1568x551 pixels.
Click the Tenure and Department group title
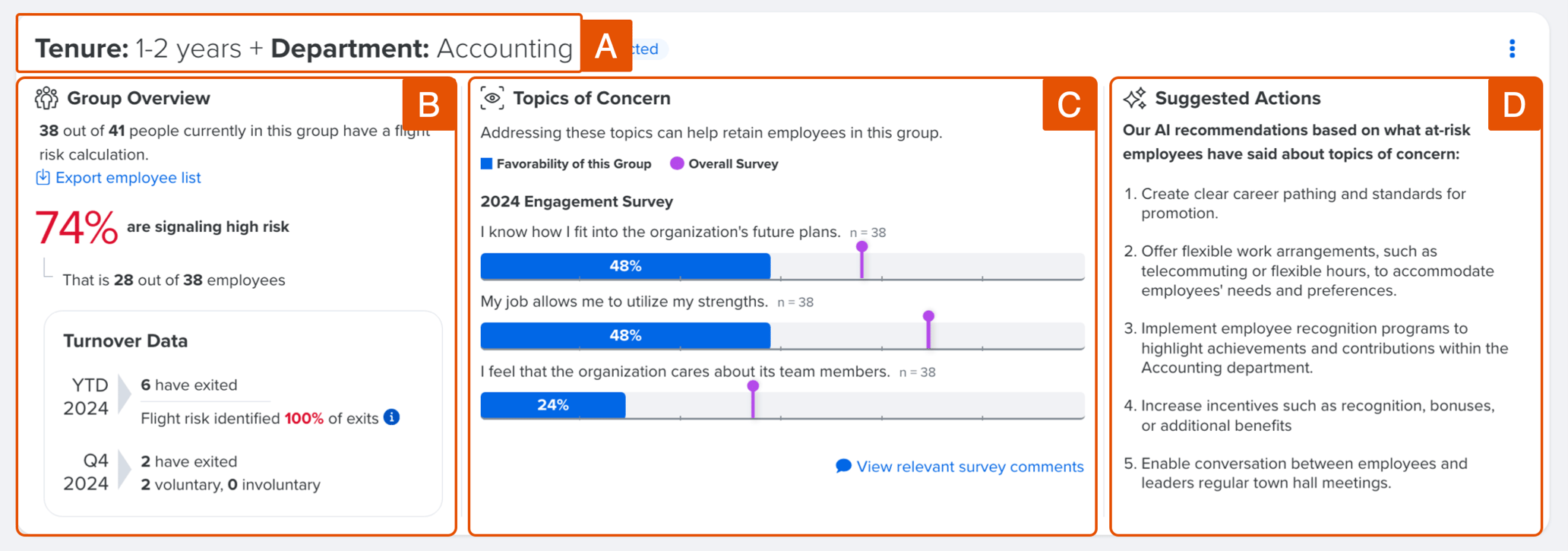(x=304, y=49)
